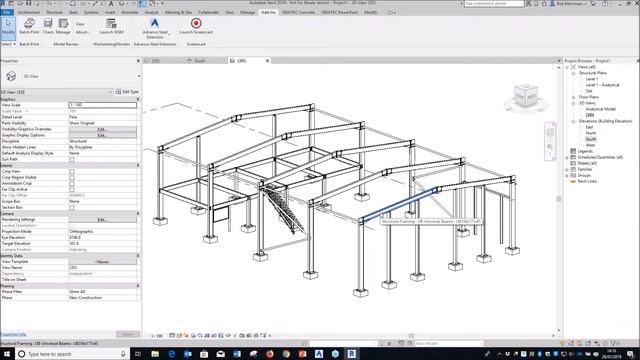Open the Annotate ribbon tab

click(130, 12)
